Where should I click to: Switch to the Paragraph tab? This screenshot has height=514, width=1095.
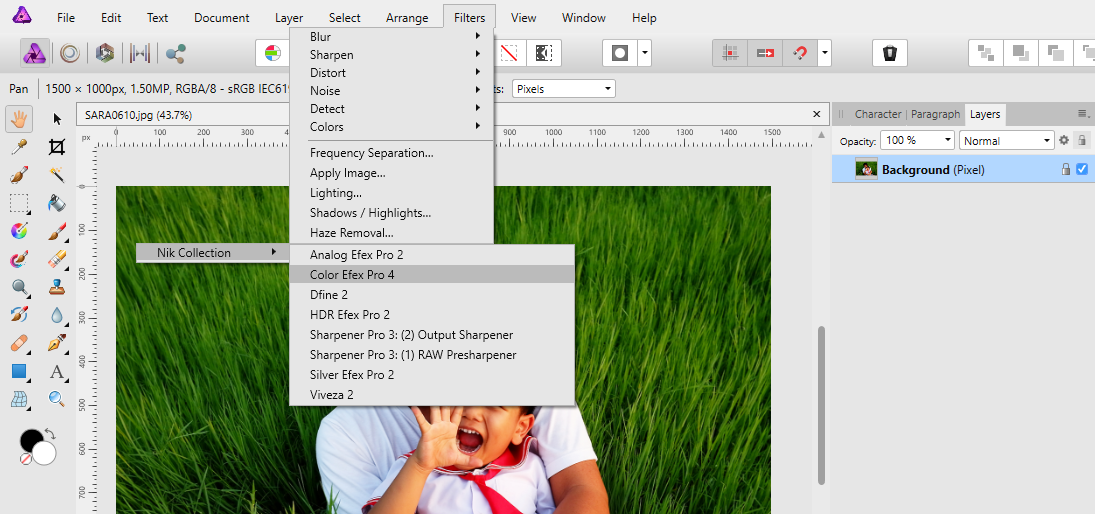point(935,114)
